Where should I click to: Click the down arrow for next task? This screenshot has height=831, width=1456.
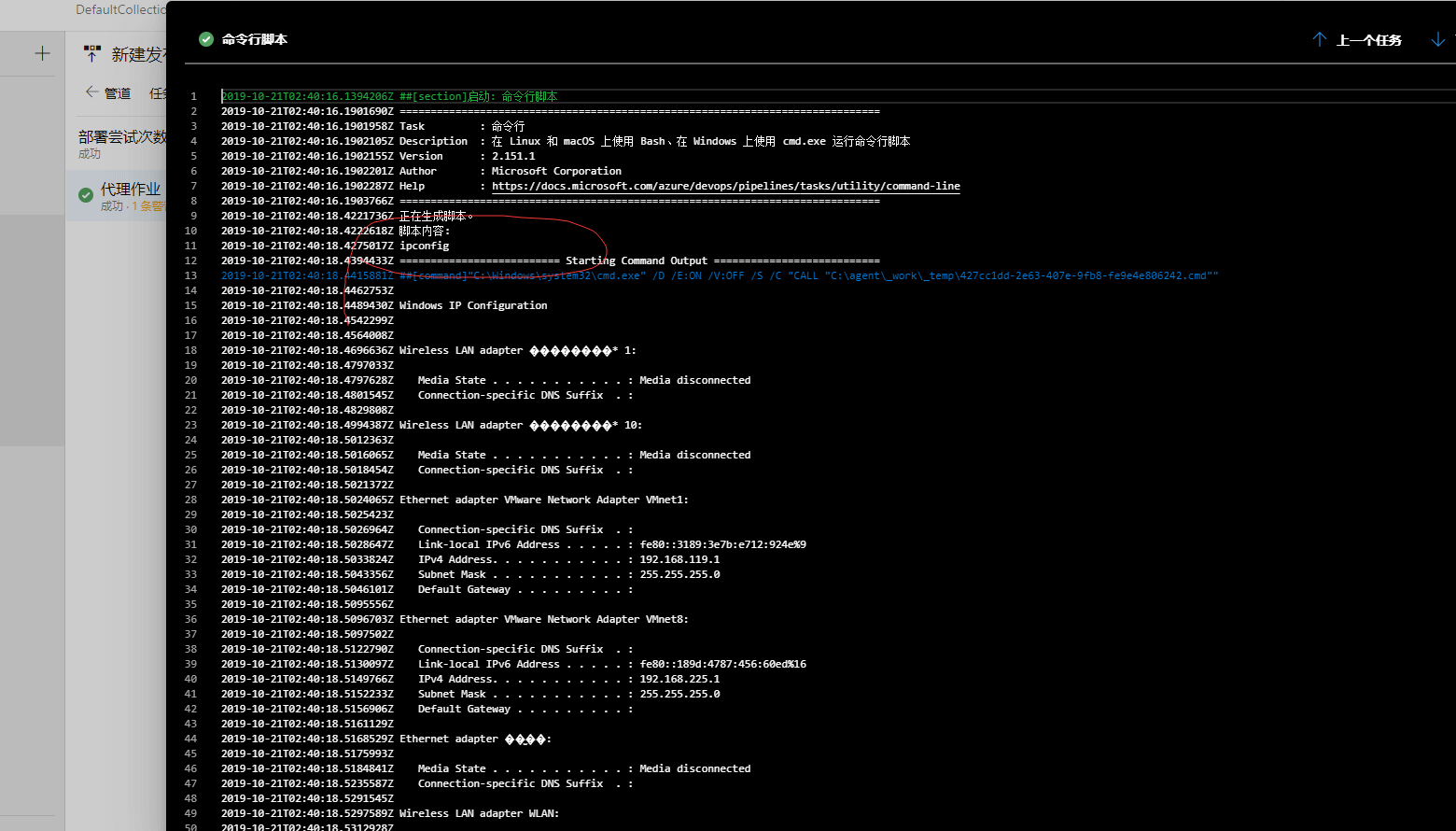coord(1438,39)
